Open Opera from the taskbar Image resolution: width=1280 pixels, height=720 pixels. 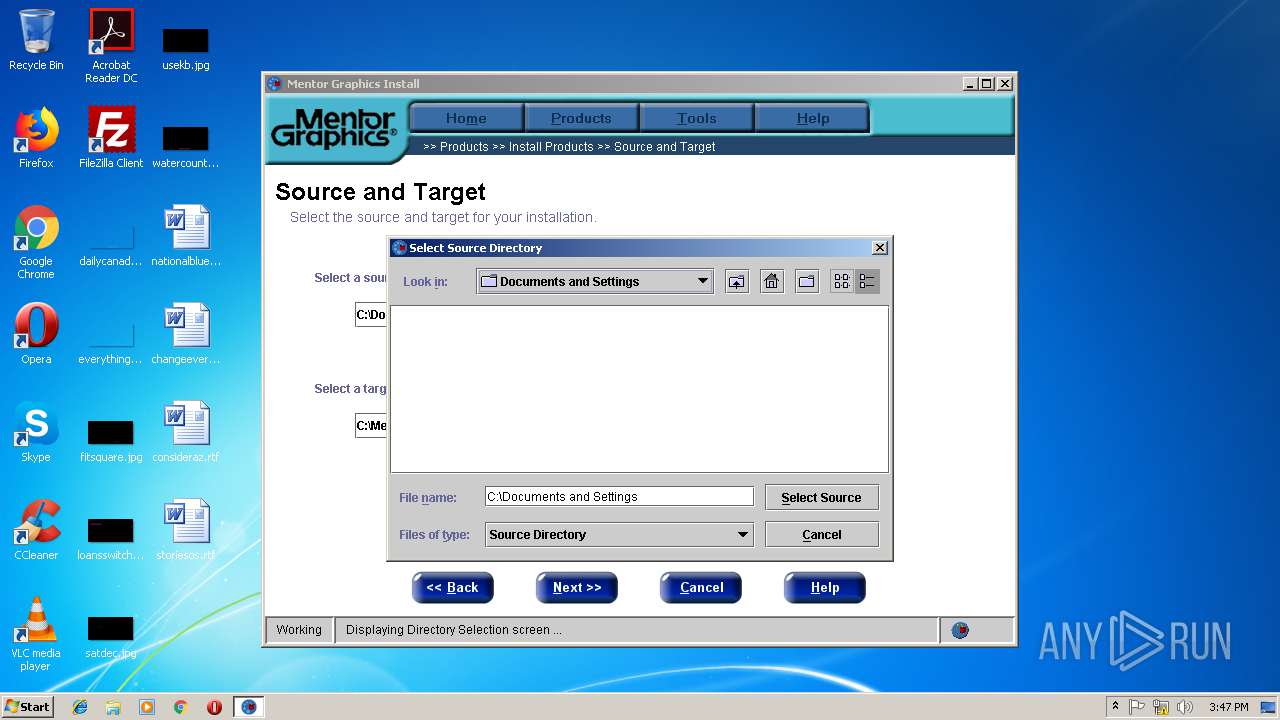click(x=214, y=707)
